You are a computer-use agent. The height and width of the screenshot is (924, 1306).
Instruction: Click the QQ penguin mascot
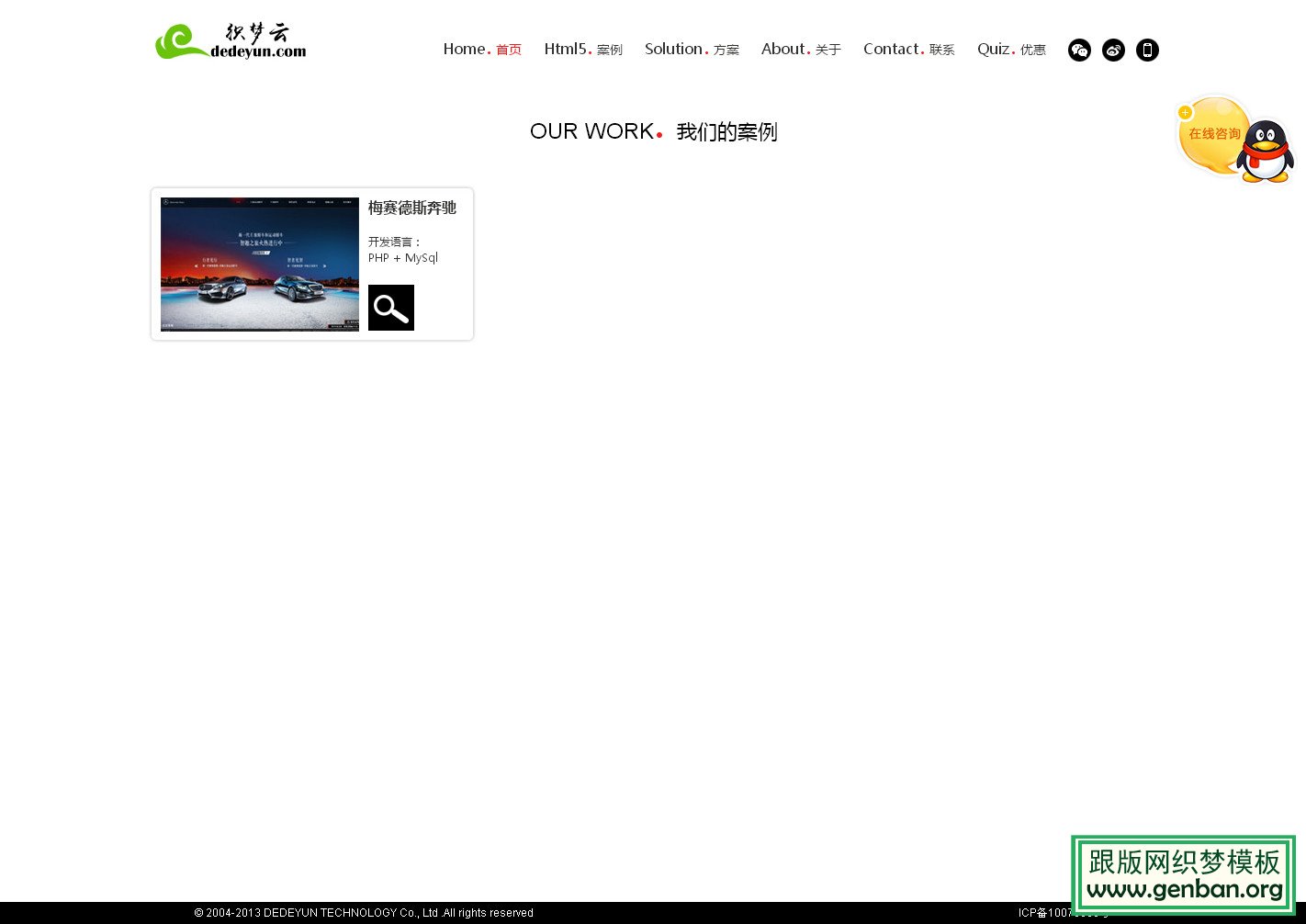(x=1266, y=152)
